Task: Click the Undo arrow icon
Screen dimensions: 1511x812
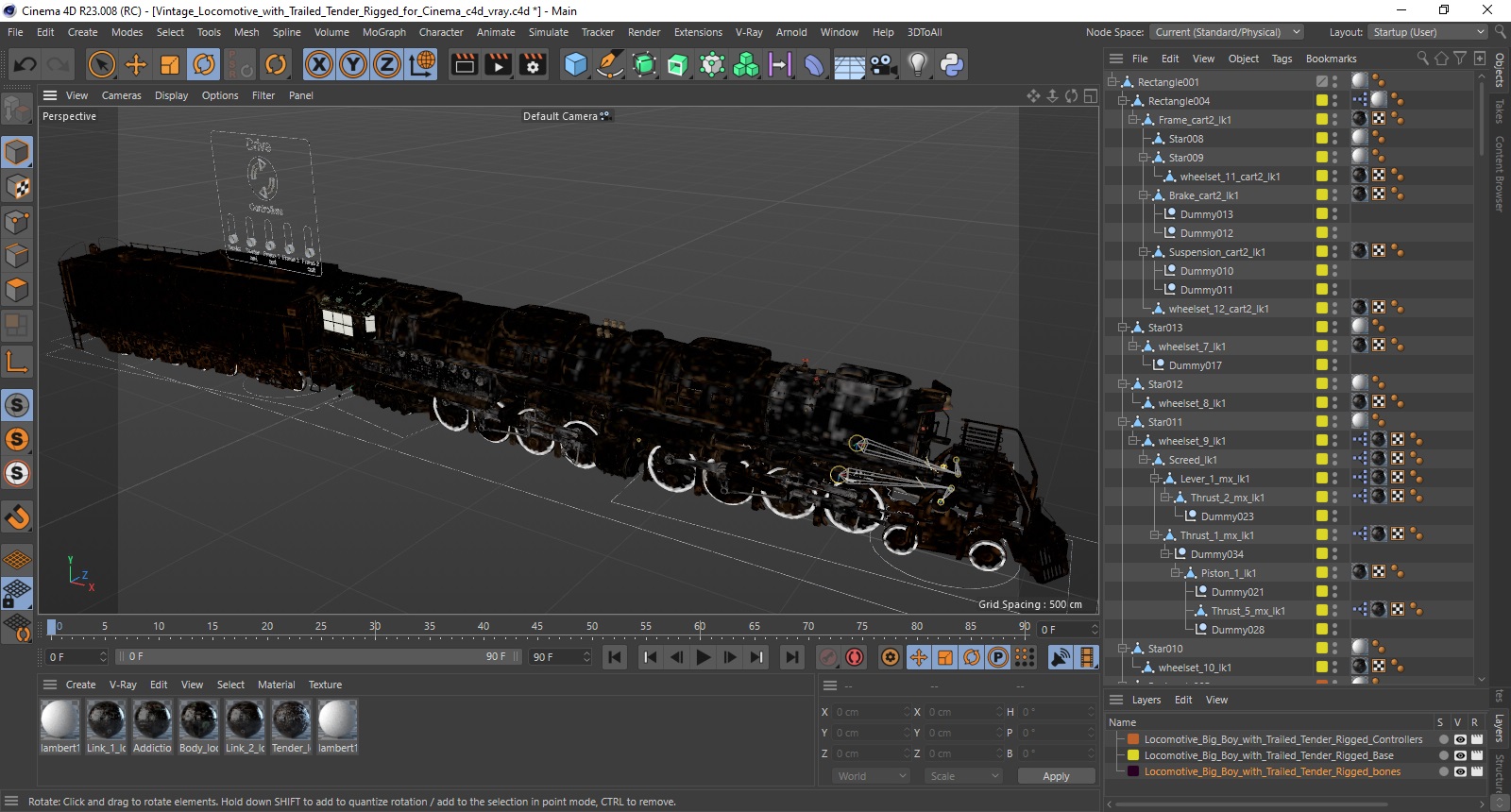Action: pos(25,64)
